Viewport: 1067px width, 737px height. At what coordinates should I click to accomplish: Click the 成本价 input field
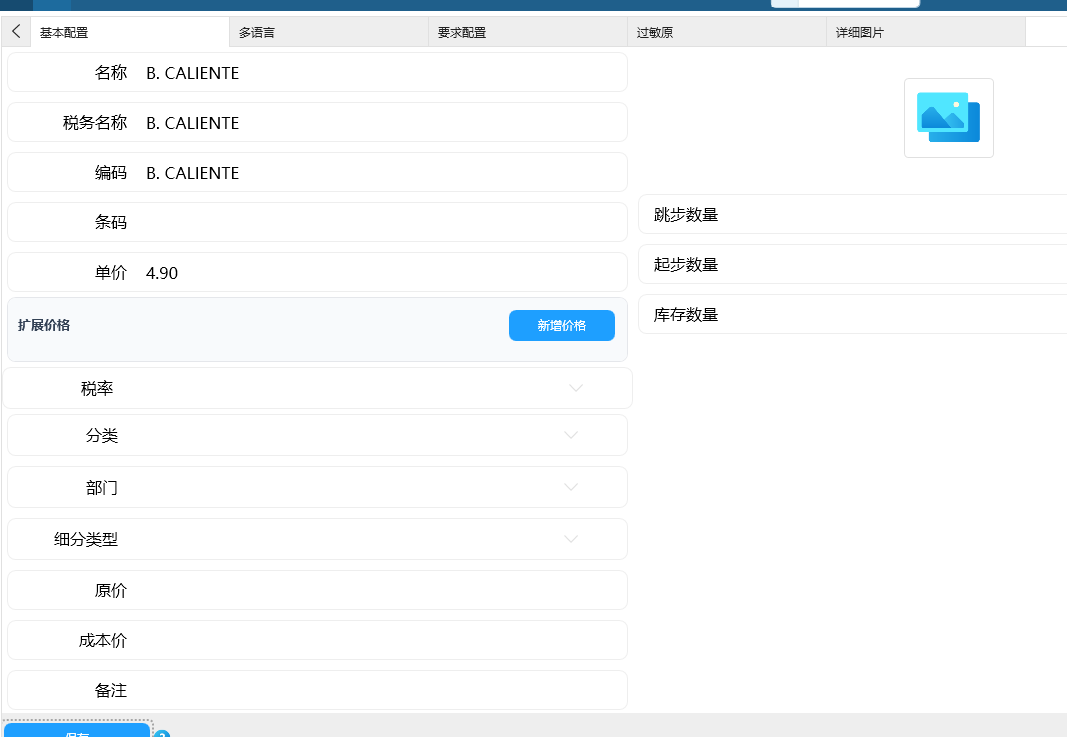[317, 640]
